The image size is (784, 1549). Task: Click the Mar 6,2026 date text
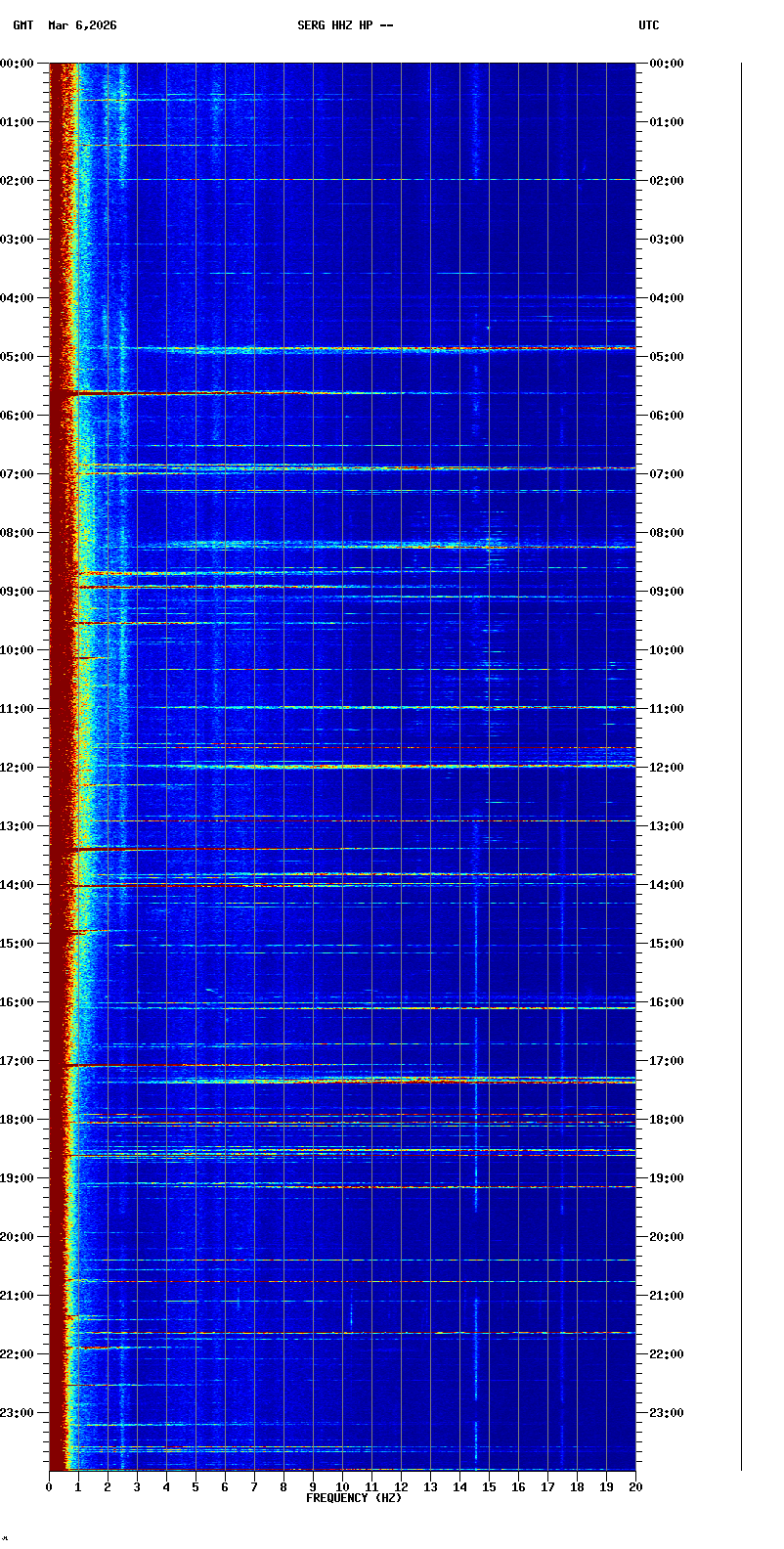82,25
